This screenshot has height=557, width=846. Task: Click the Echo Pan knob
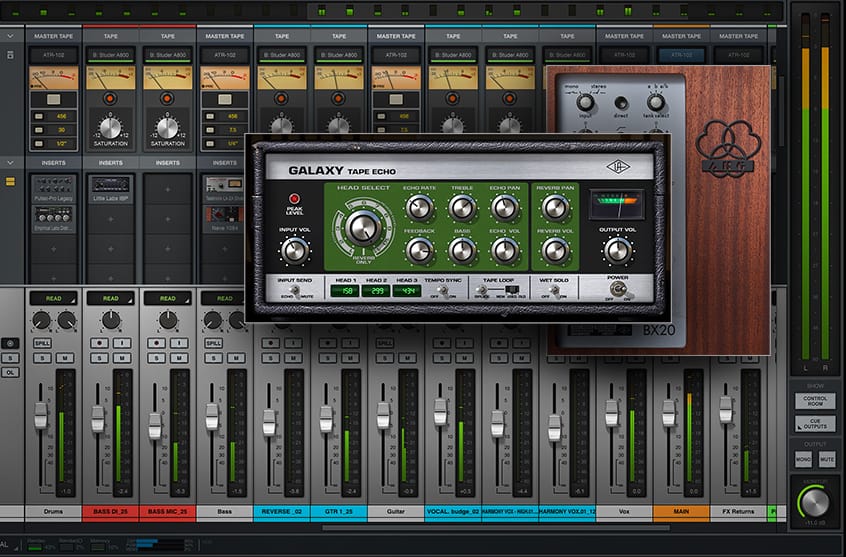tap(504, 208)
